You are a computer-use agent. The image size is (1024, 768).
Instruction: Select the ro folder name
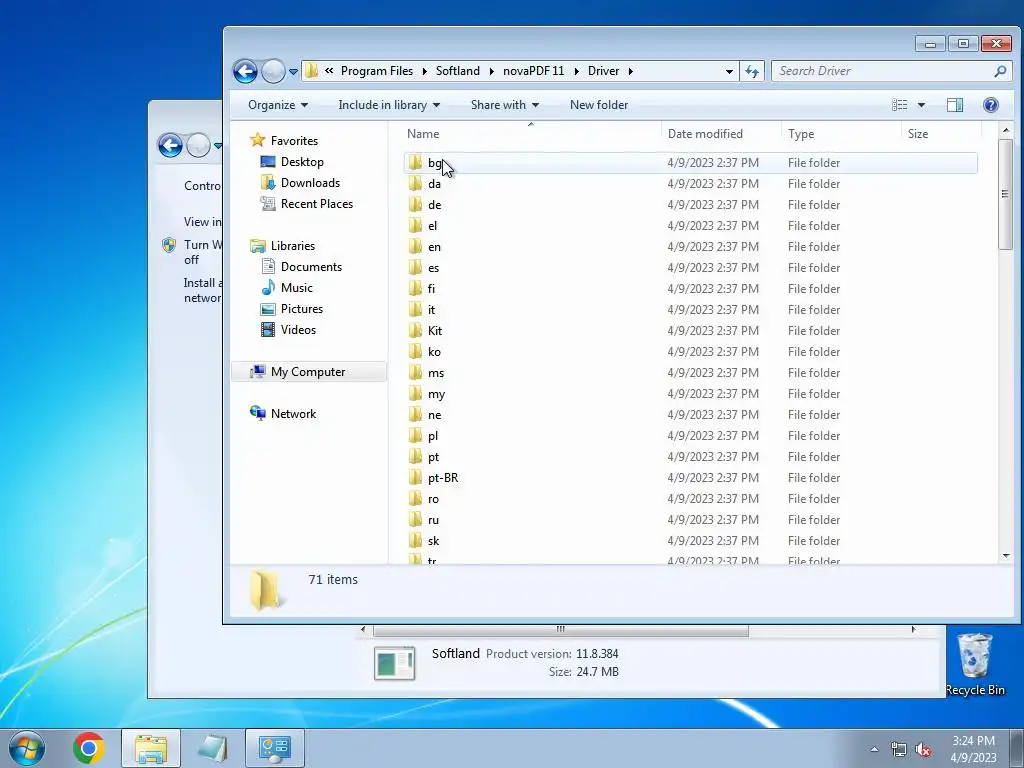pyautogui.click(x=433, y=499)
